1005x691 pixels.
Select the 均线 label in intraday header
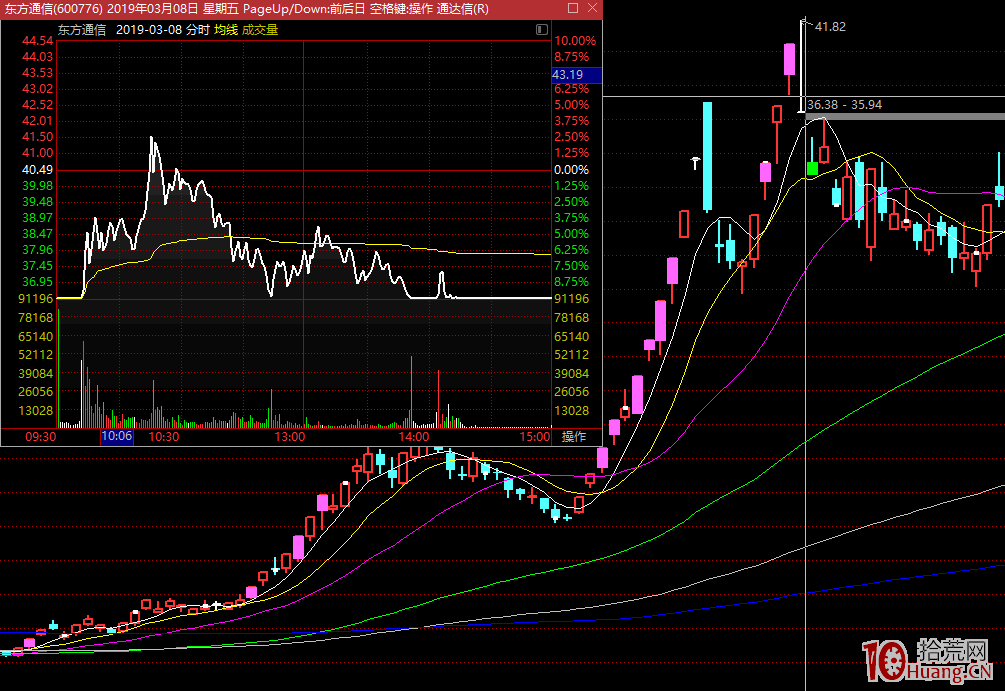225,30
